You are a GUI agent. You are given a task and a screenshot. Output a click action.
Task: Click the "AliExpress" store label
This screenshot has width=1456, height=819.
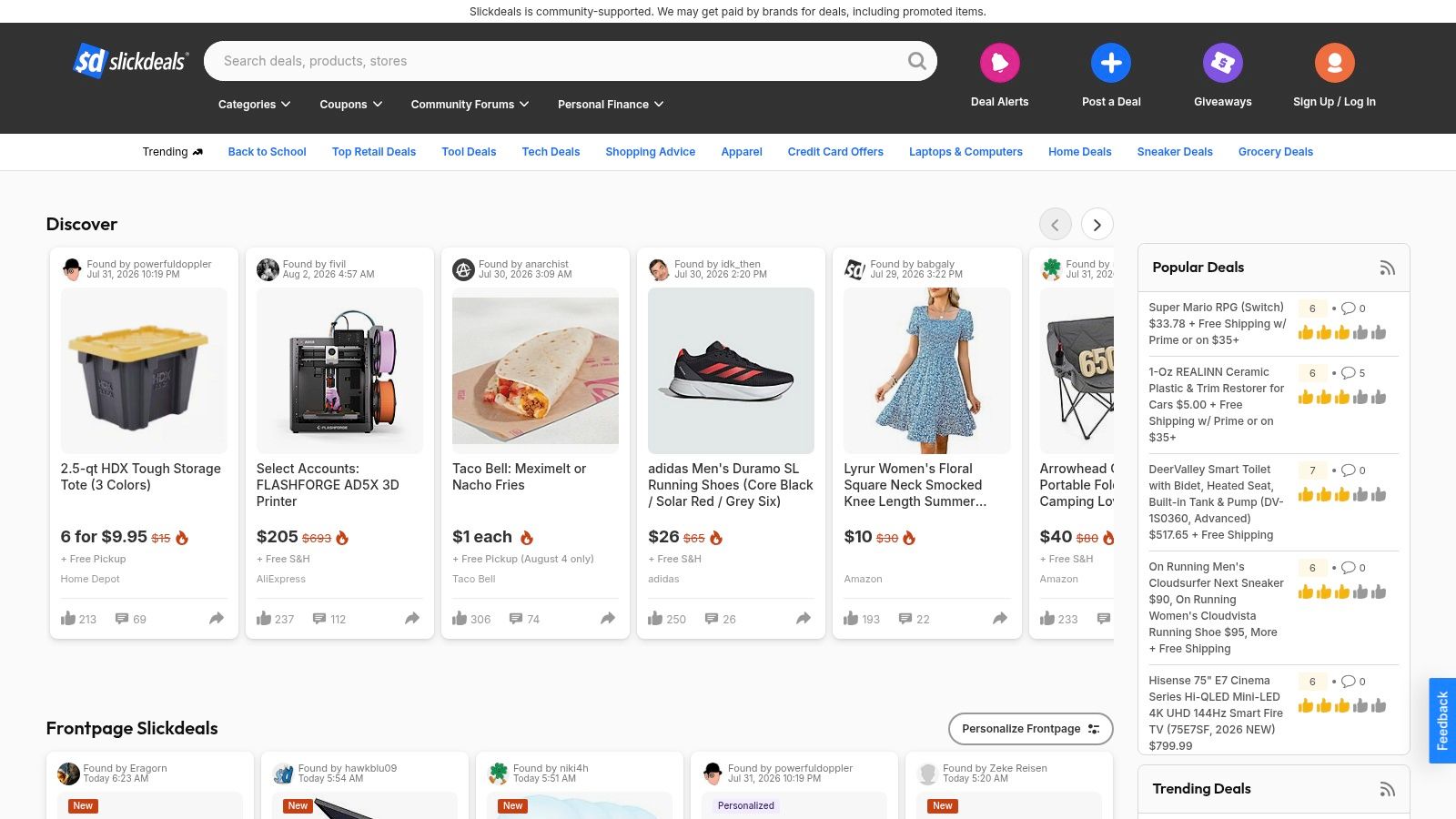281,579
